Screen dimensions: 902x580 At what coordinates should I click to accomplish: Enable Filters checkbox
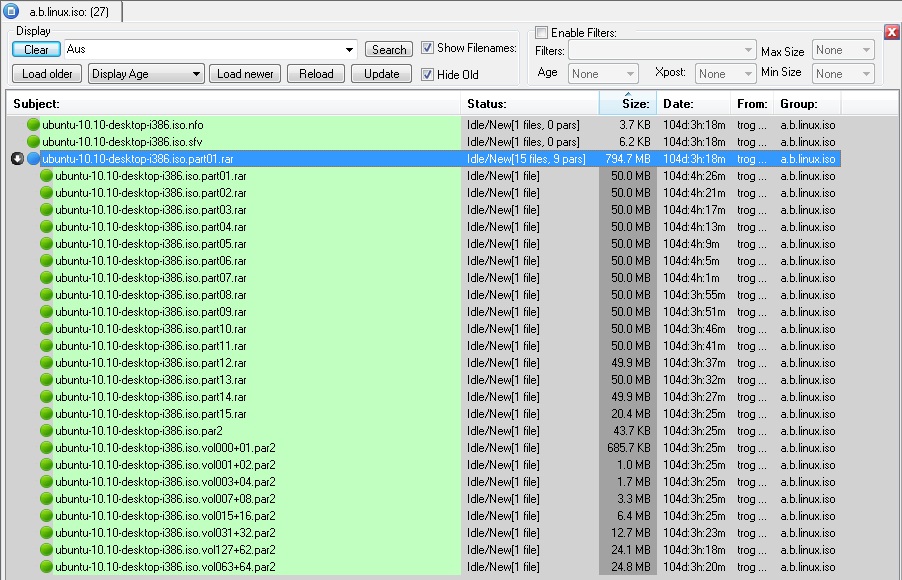click(541, 32)
